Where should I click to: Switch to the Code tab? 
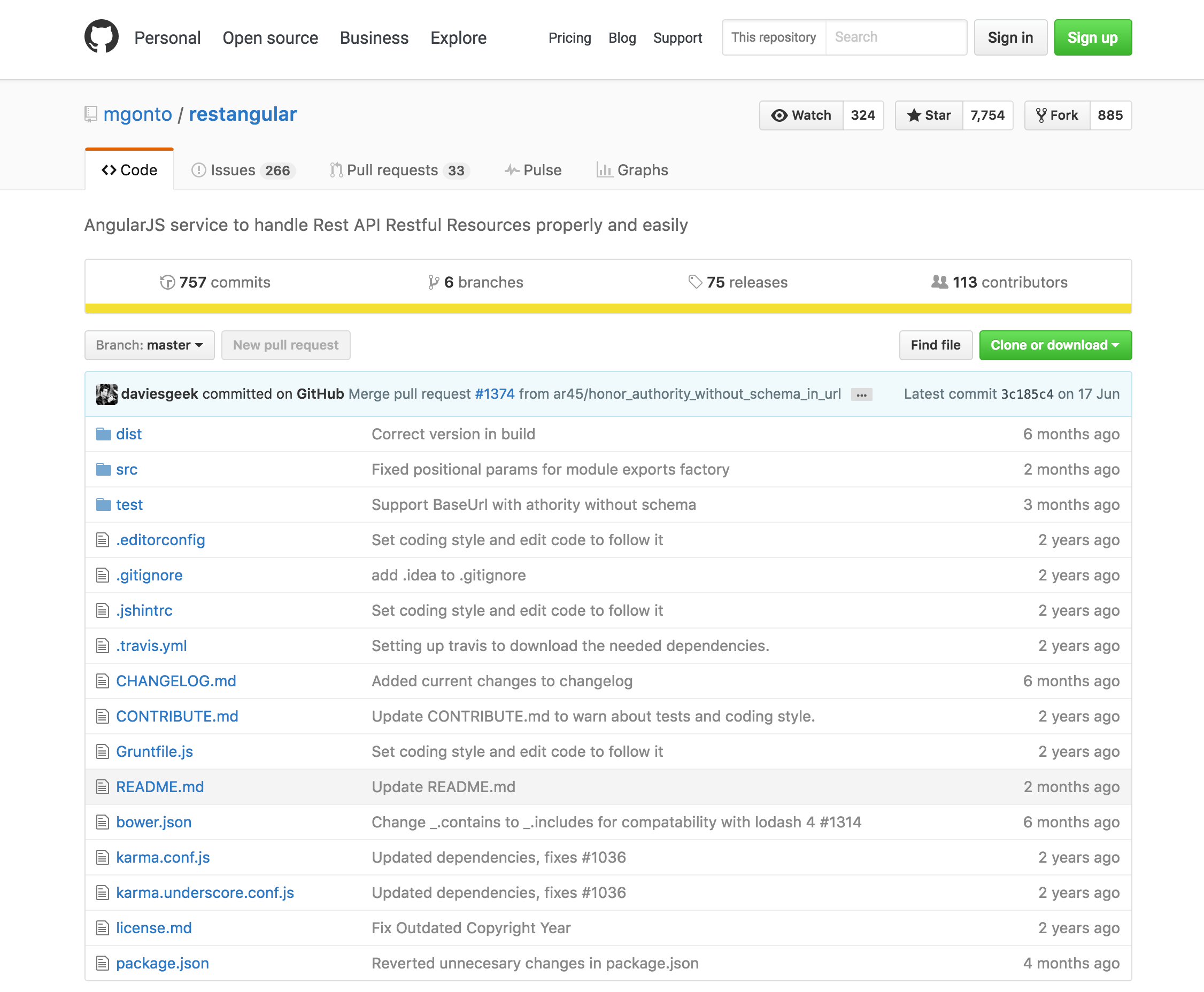pyautogui.click(x=130, y=170)
